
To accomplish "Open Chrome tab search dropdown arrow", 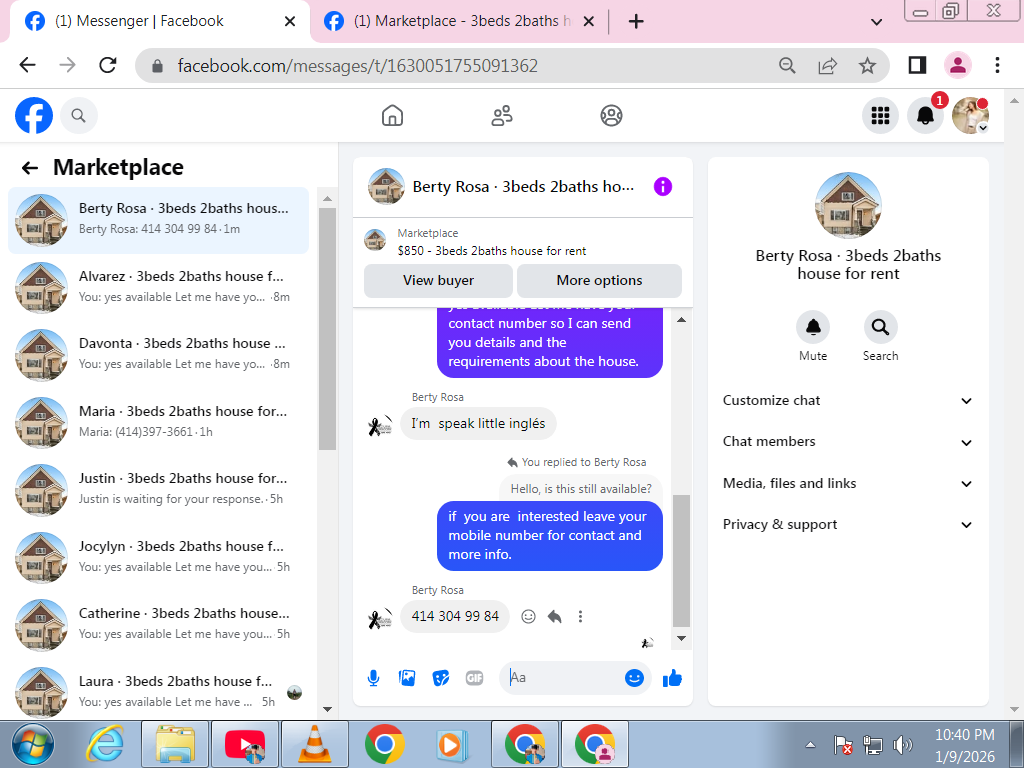I will pyautogui.click(x=877, y=22).
